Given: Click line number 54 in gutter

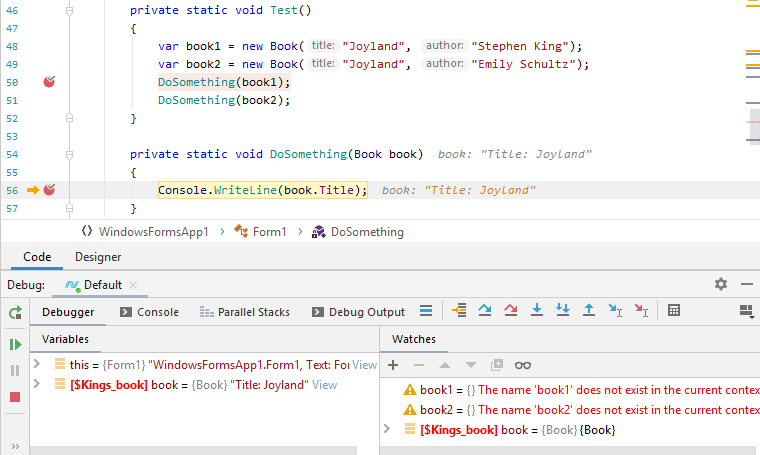Looking at the screenshot, I should click(12, 155).
